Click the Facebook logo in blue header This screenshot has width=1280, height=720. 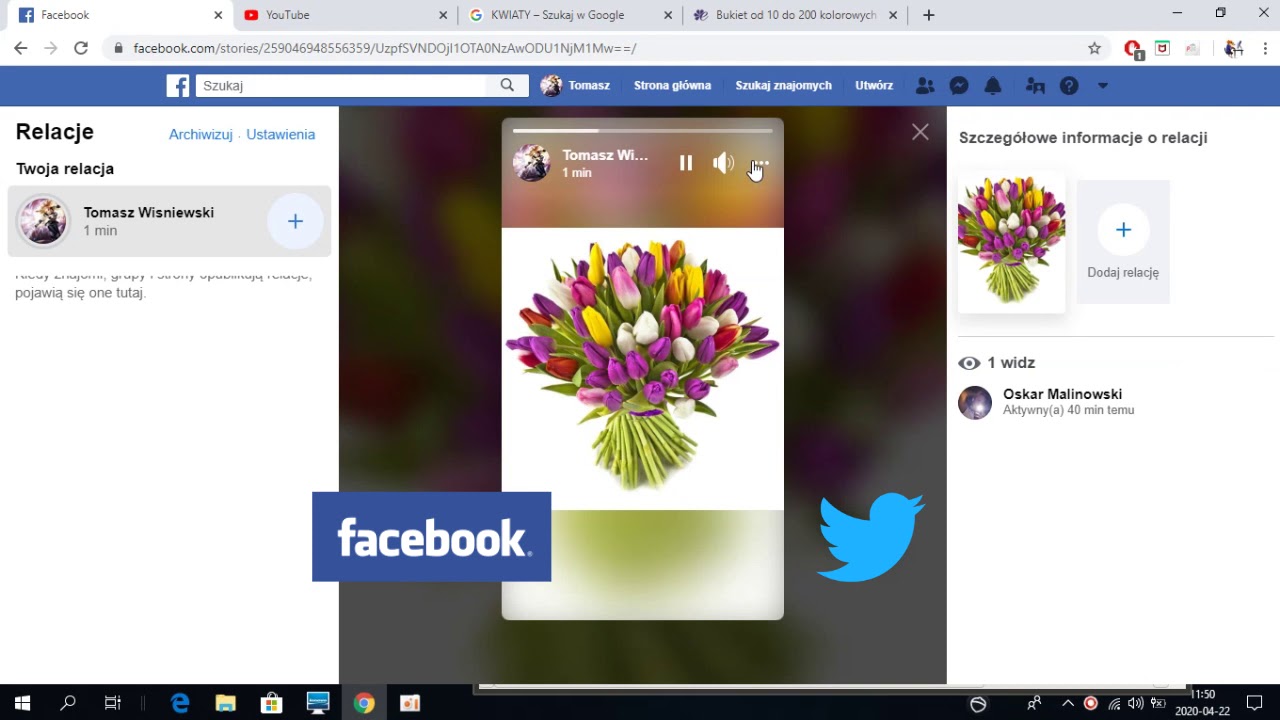tap(178, 86)
